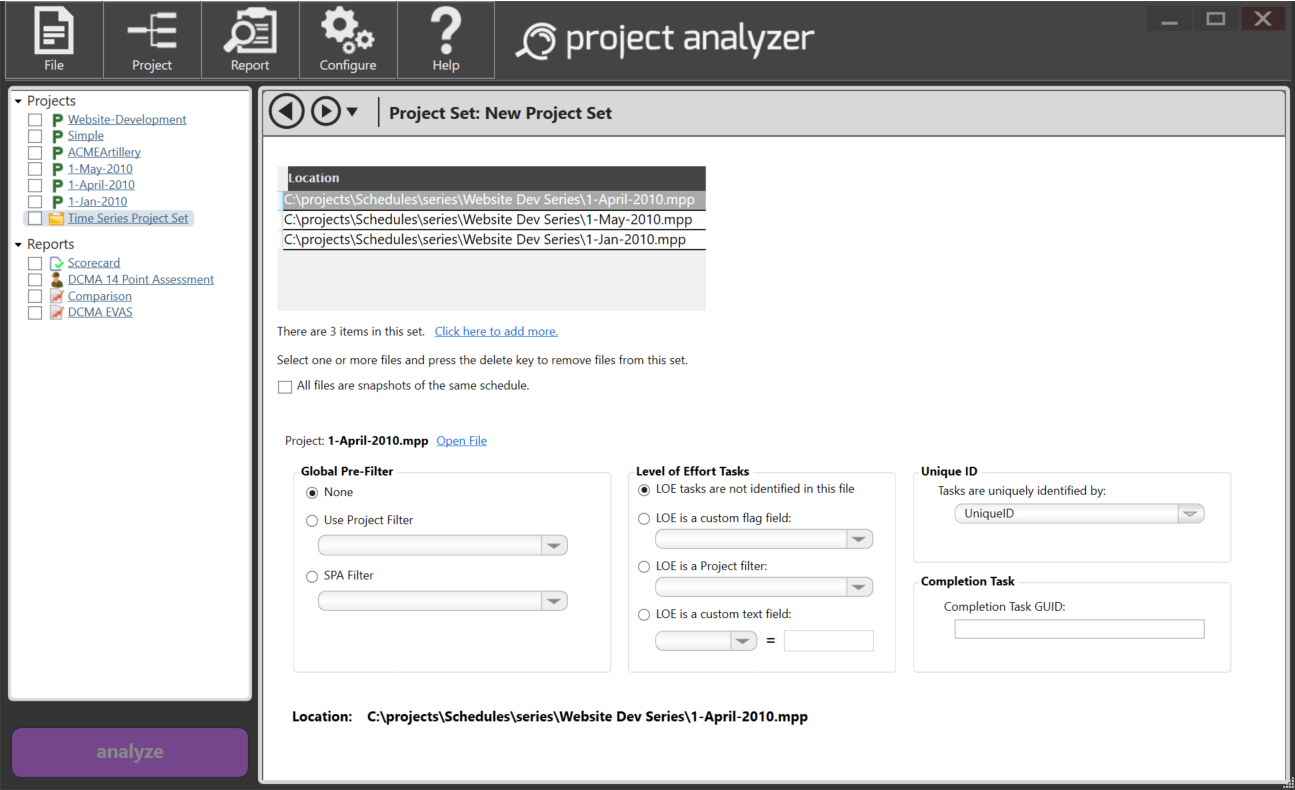Select the 'Use Project Filter' radio button
1295x790 pixels.
tap(312, 521)
